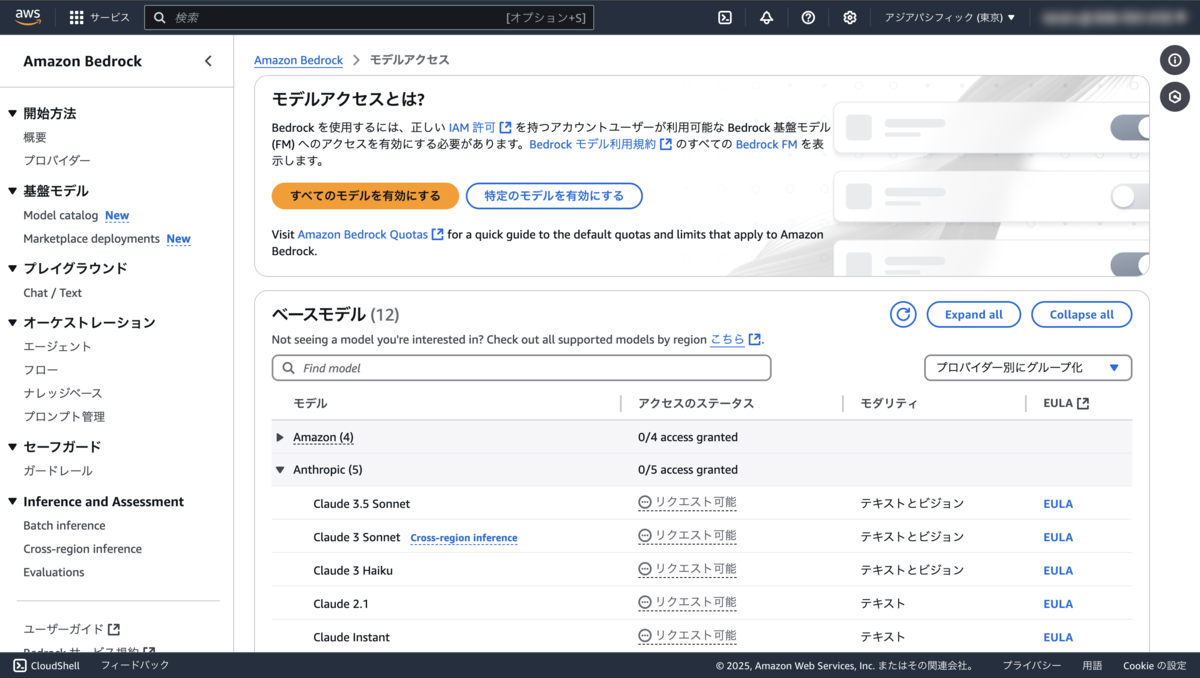Open the Bedrock FM link
1200x678 pixels.
(766, 144)
